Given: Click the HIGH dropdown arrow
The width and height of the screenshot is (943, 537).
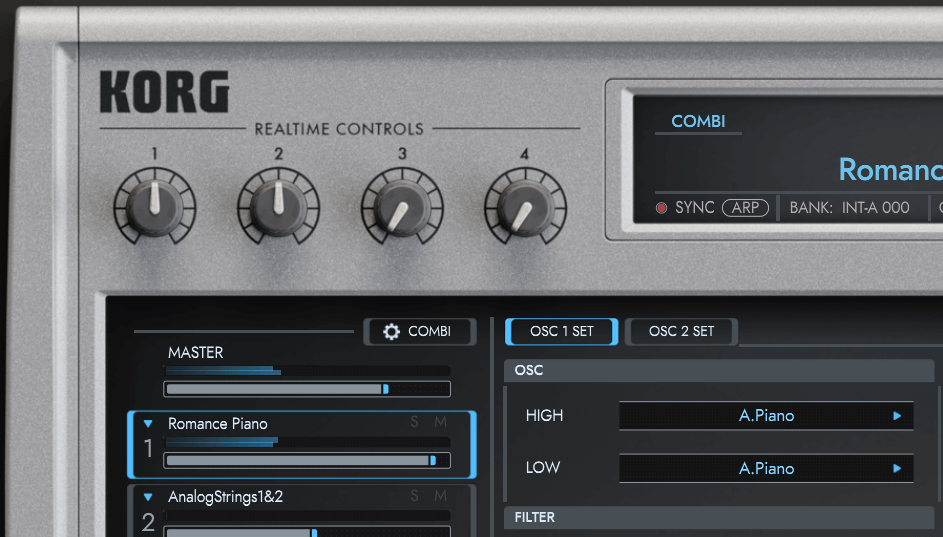Looking at the screenshot, I should click(897, 416).
